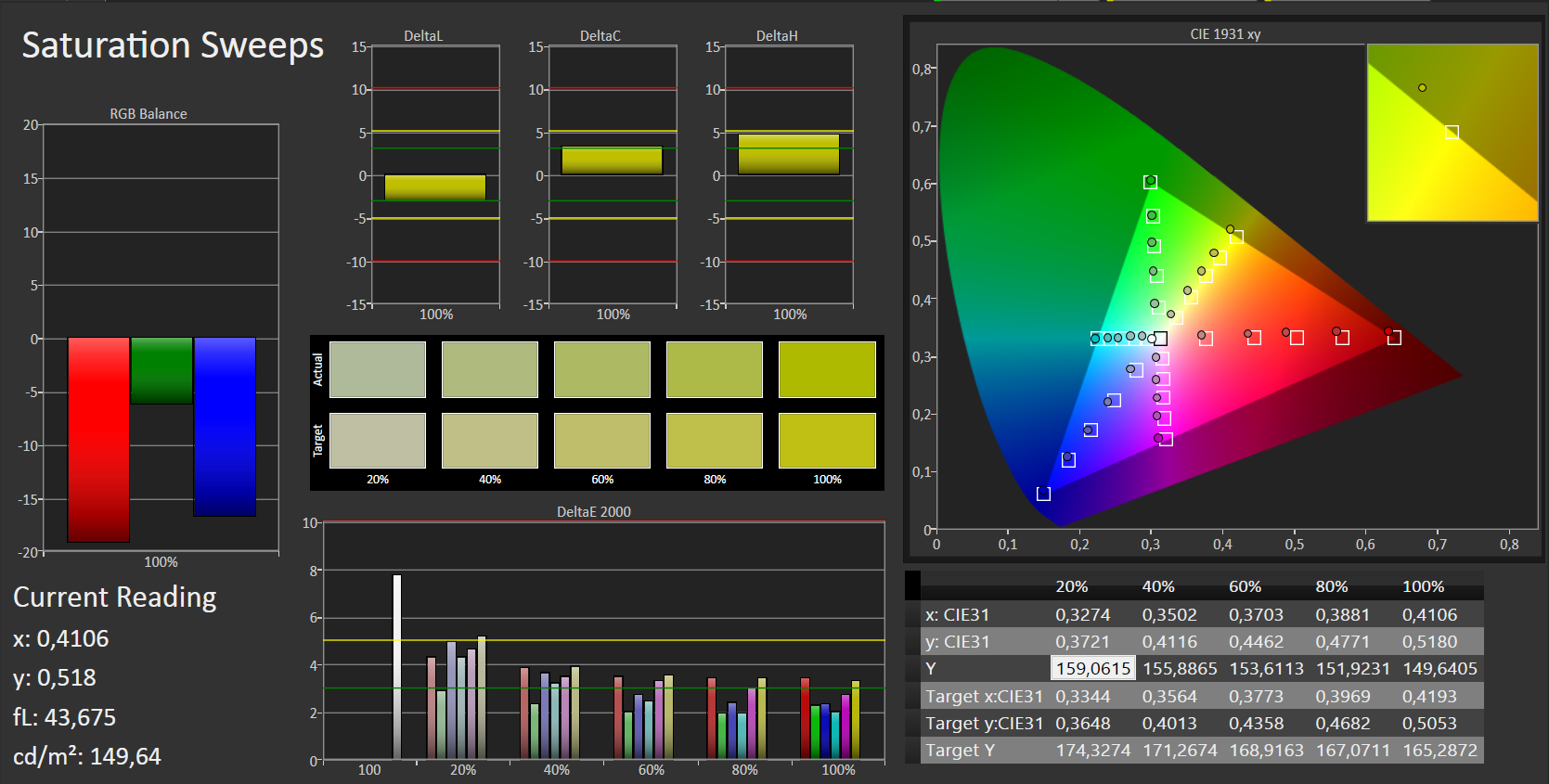Select the green primary marker on CIE diagram
1549x784 pixels.
click(x=1150, y=182)
